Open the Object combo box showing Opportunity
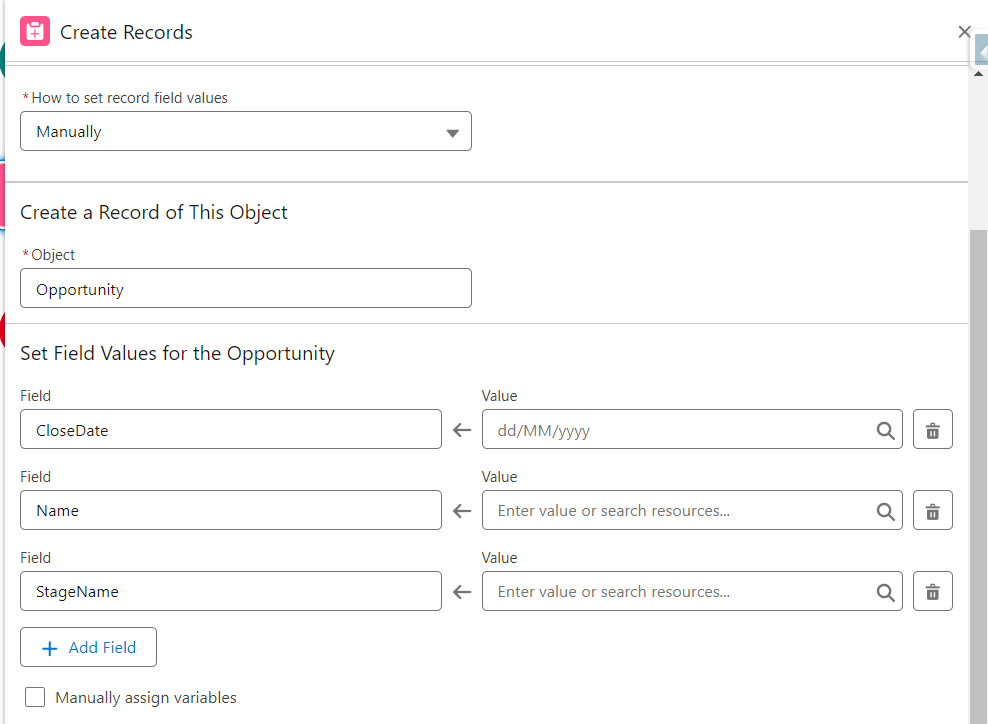Screen dimensions: 988x724 [x=245, y=289]
